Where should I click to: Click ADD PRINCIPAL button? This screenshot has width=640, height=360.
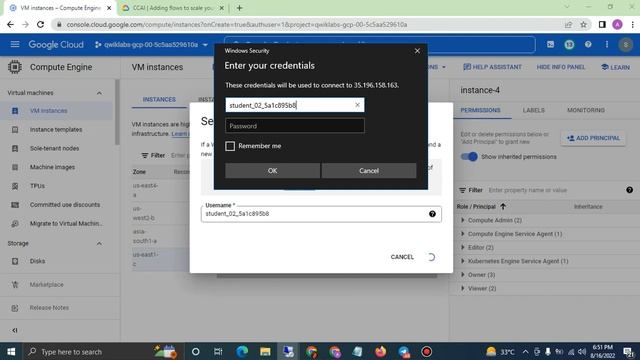593,138
